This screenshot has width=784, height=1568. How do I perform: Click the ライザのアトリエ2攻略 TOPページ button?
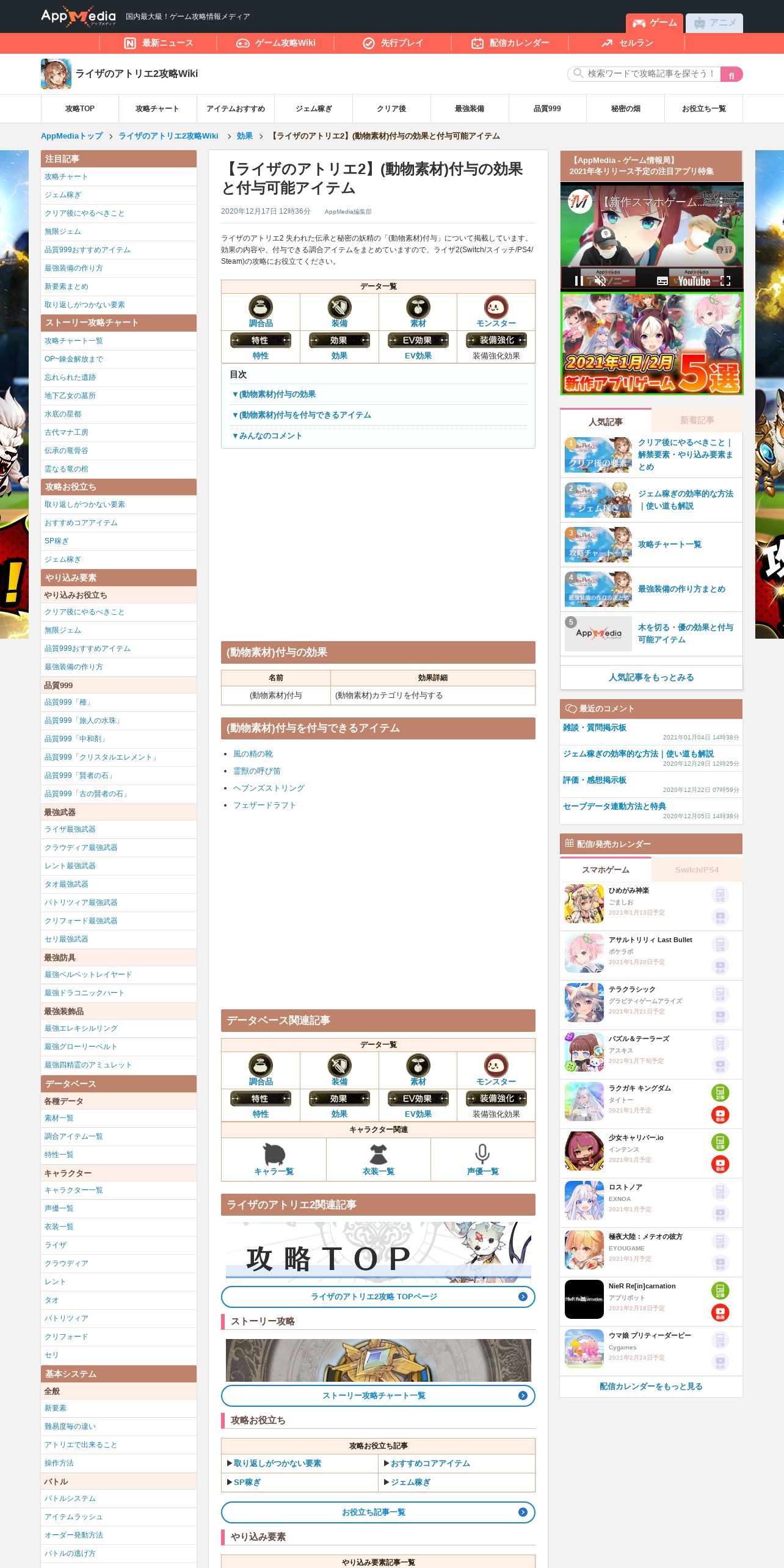tap(378, 1296)
